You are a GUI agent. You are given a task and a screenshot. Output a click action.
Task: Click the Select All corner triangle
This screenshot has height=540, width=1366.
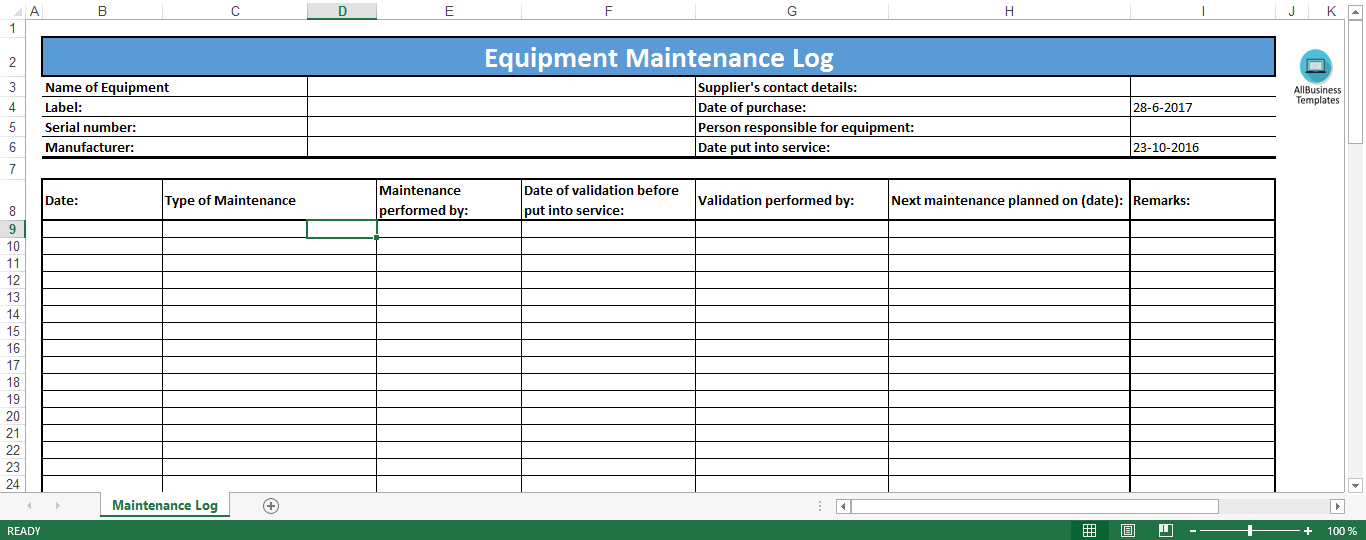(x=10, y=11)
